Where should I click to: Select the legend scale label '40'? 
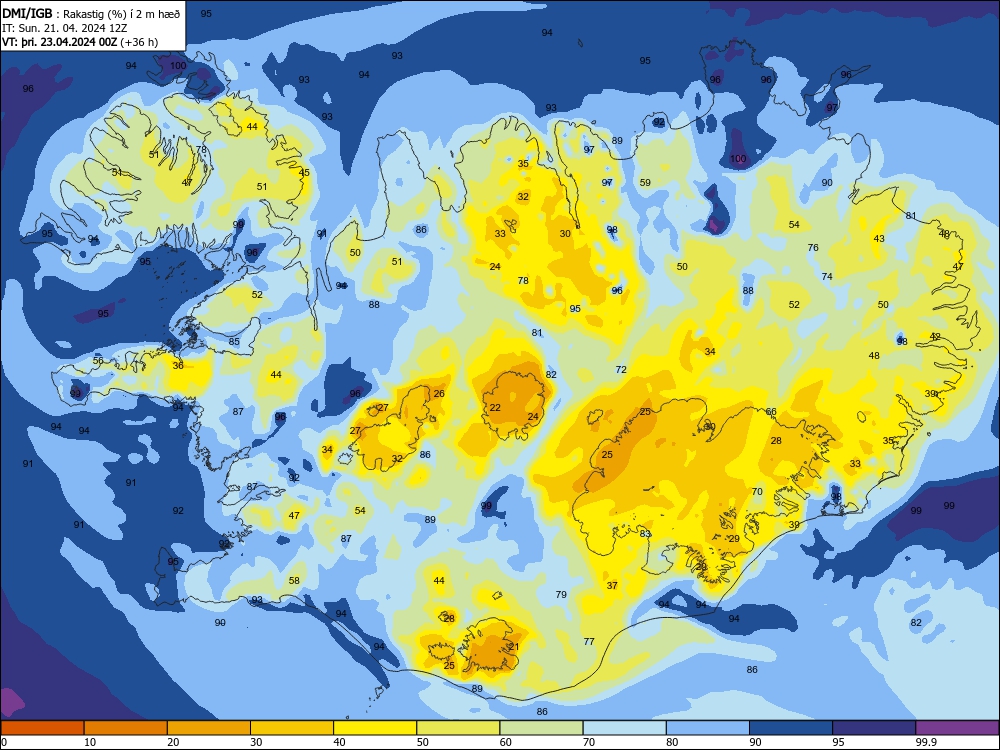[x=339, y=742]
